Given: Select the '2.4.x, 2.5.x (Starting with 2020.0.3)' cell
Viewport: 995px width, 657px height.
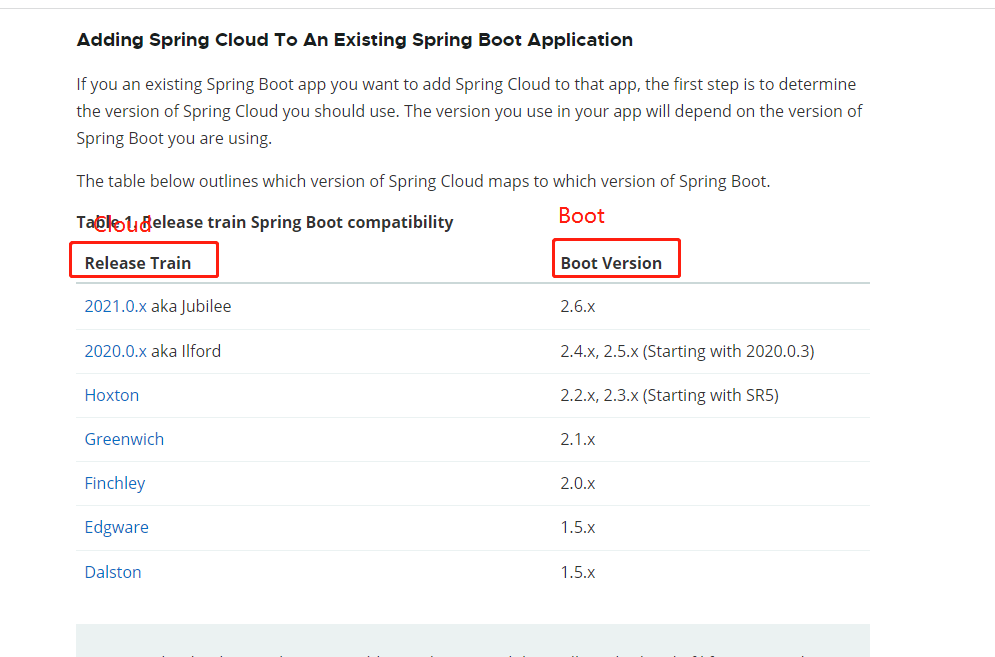Looking at the screenshot, I should pos(687,351).
